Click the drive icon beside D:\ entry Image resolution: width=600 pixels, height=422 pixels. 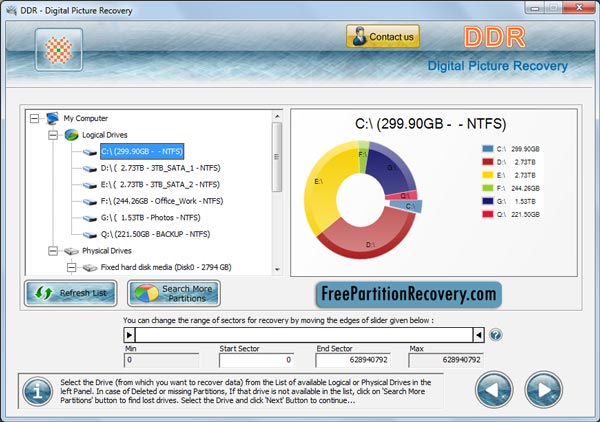tap(90, 169)
